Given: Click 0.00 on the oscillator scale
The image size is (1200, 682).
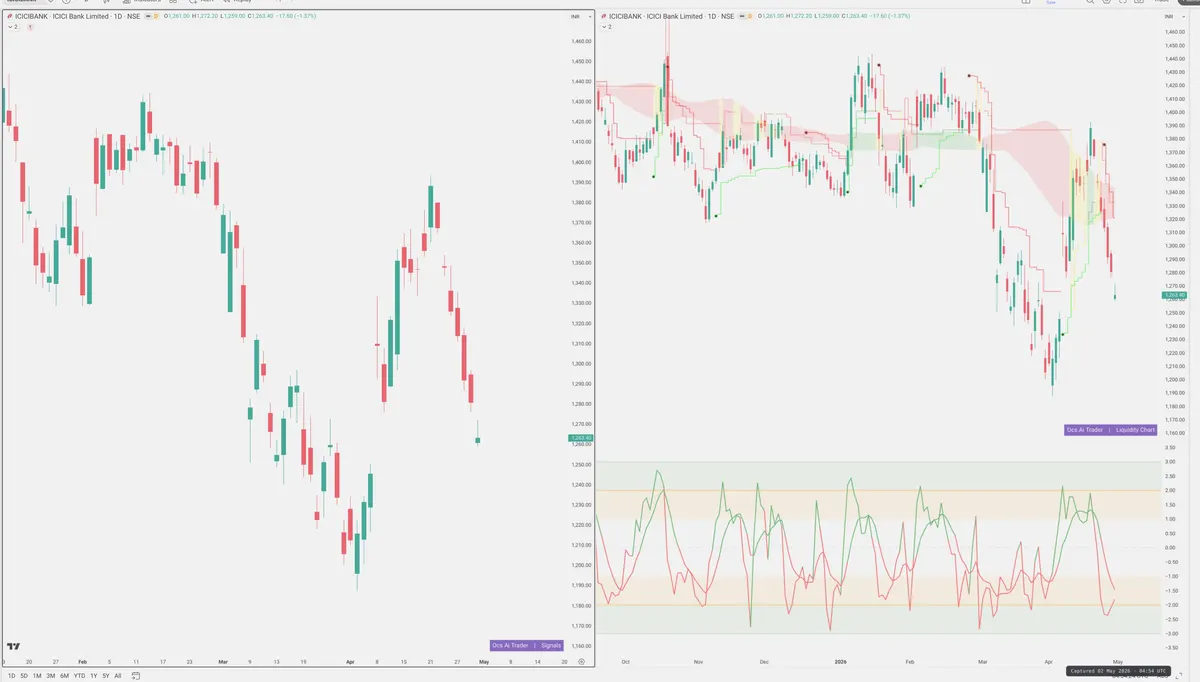Looking at the screenshot, I should [1170, 547].
